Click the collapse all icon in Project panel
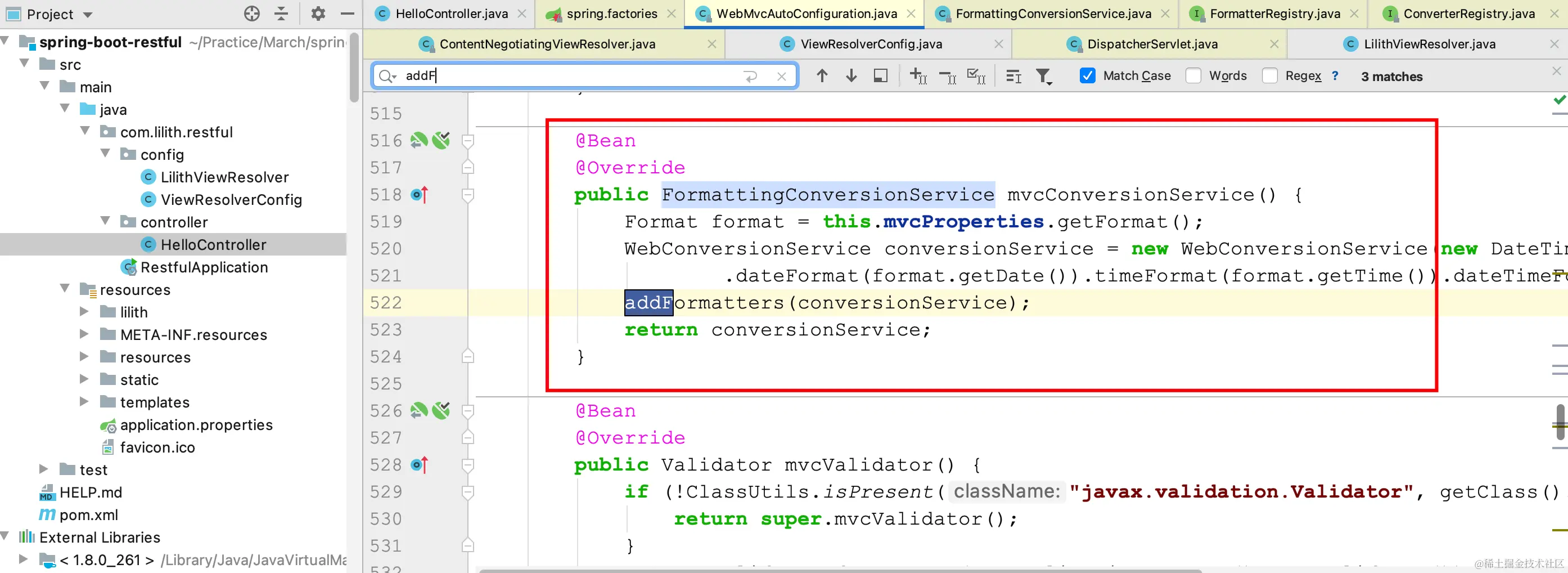 [281, 14]
